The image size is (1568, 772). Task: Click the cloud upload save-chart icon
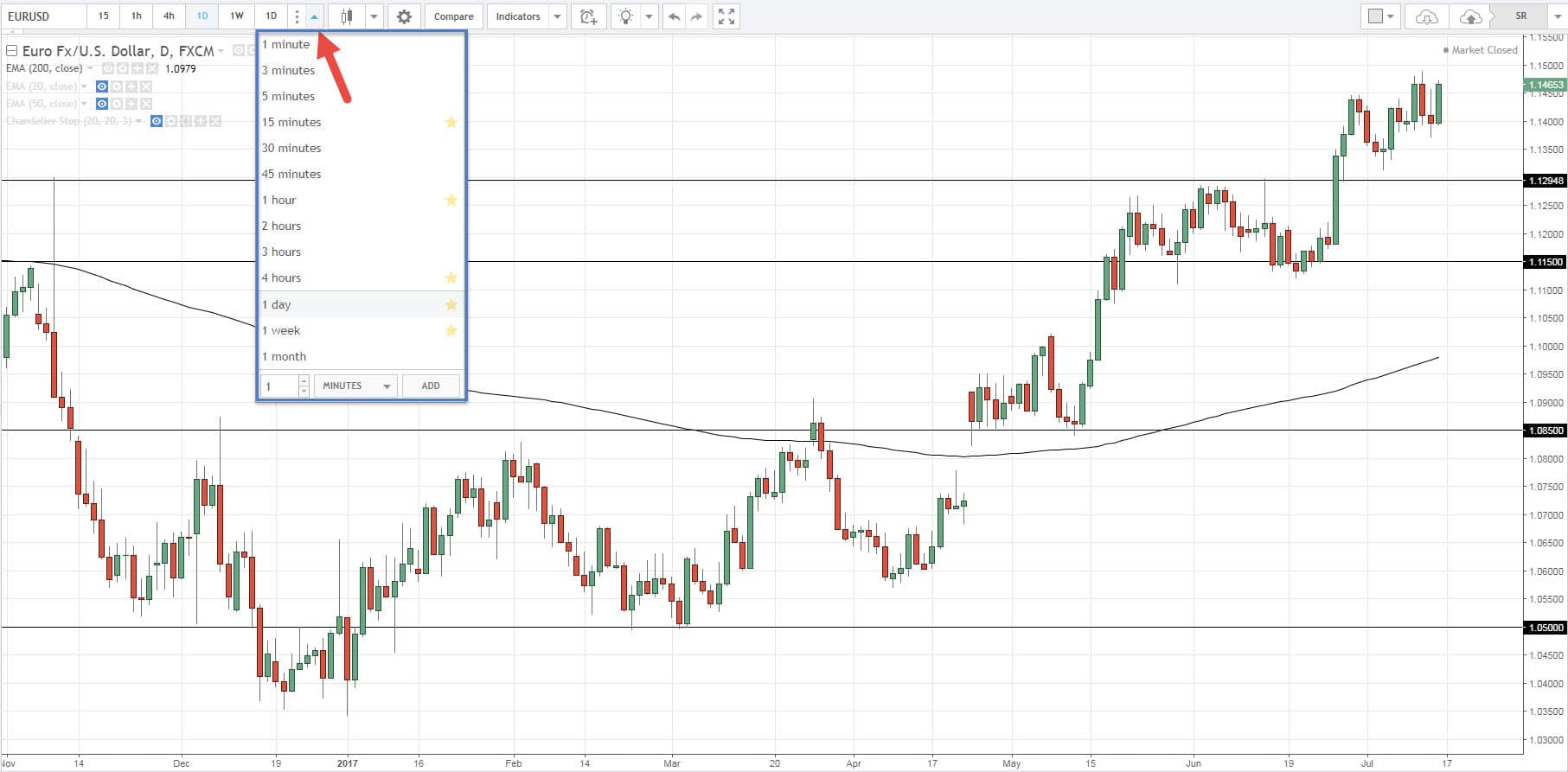(1470, 16)
